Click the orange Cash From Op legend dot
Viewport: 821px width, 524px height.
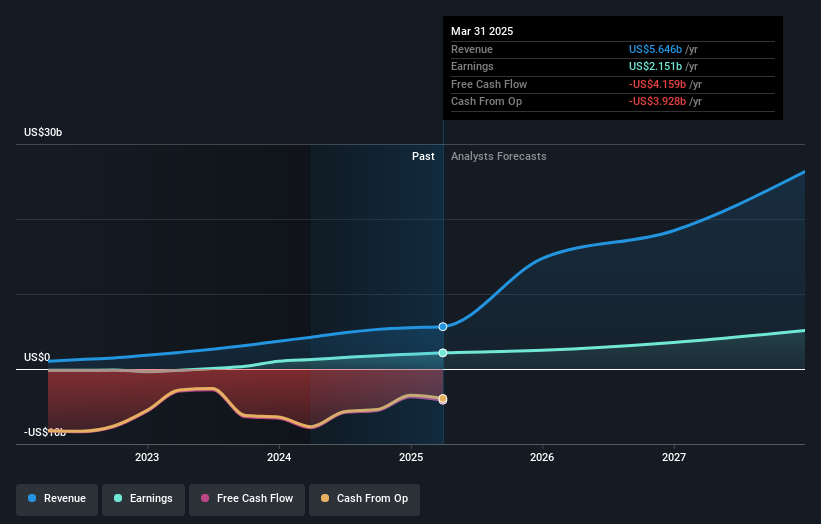click(325, 498)
